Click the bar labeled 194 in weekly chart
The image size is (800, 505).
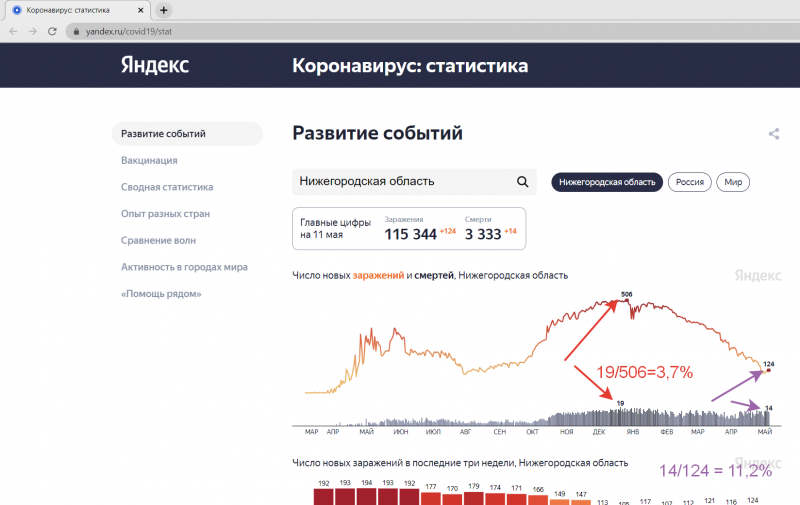tap(366, 497)
